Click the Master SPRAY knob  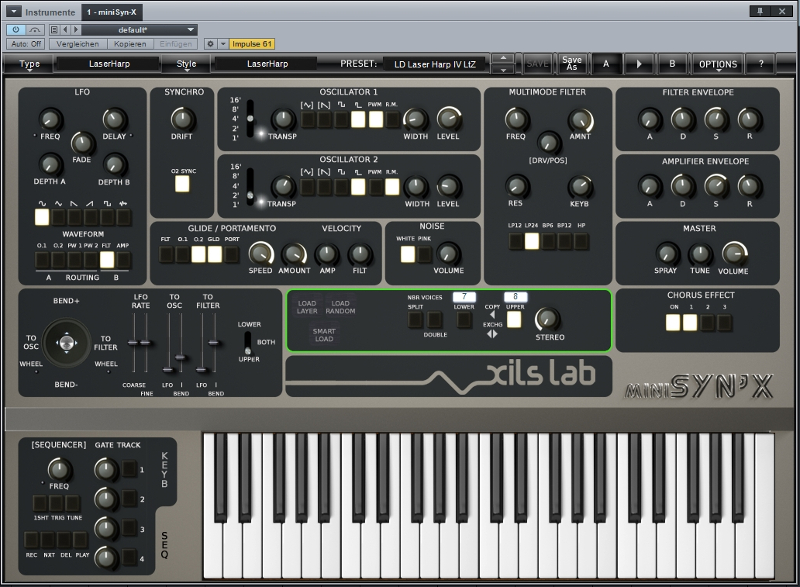point(666,253)
